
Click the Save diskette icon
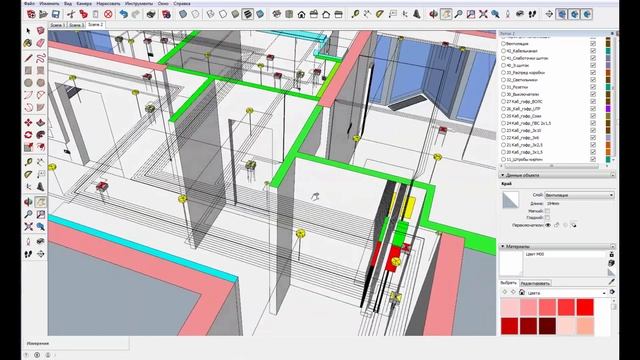point(56,14)
